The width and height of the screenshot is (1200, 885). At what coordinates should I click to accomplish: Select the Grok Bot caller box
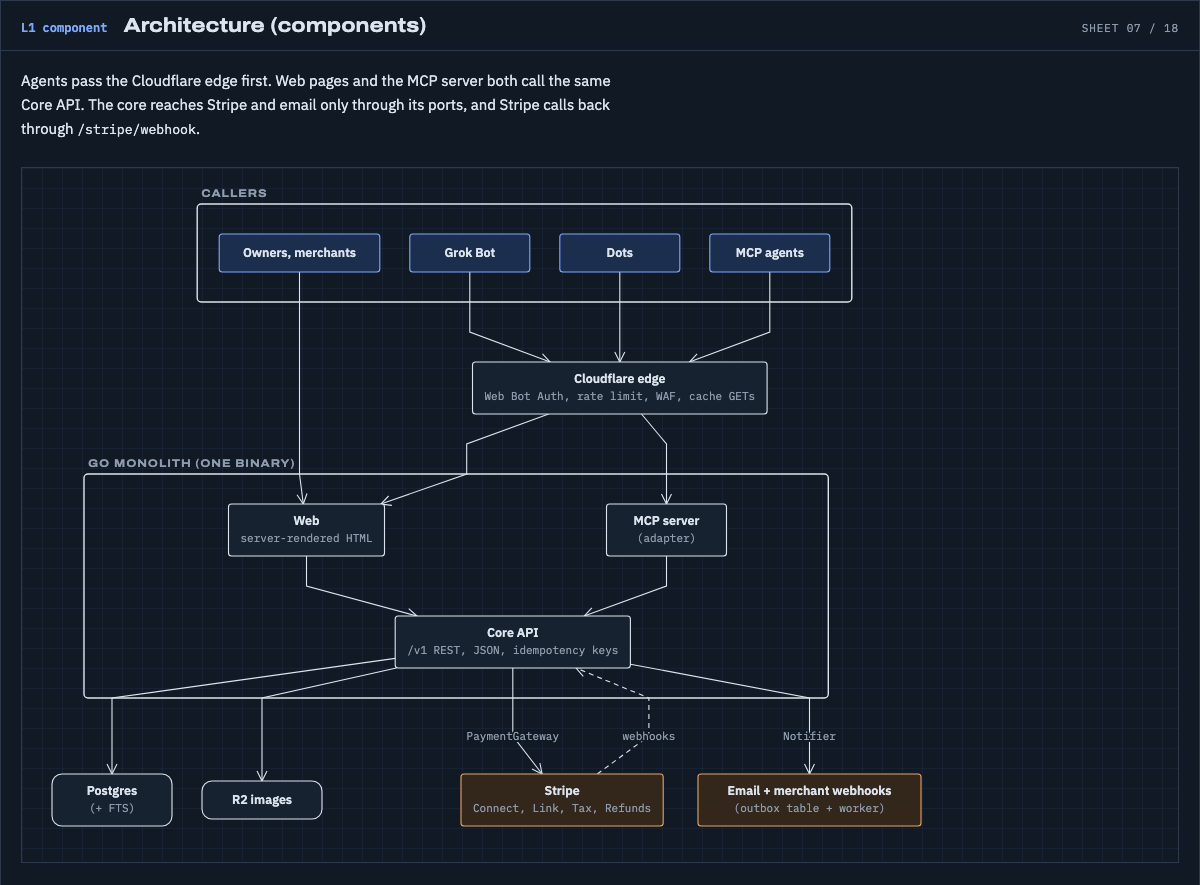470,253
